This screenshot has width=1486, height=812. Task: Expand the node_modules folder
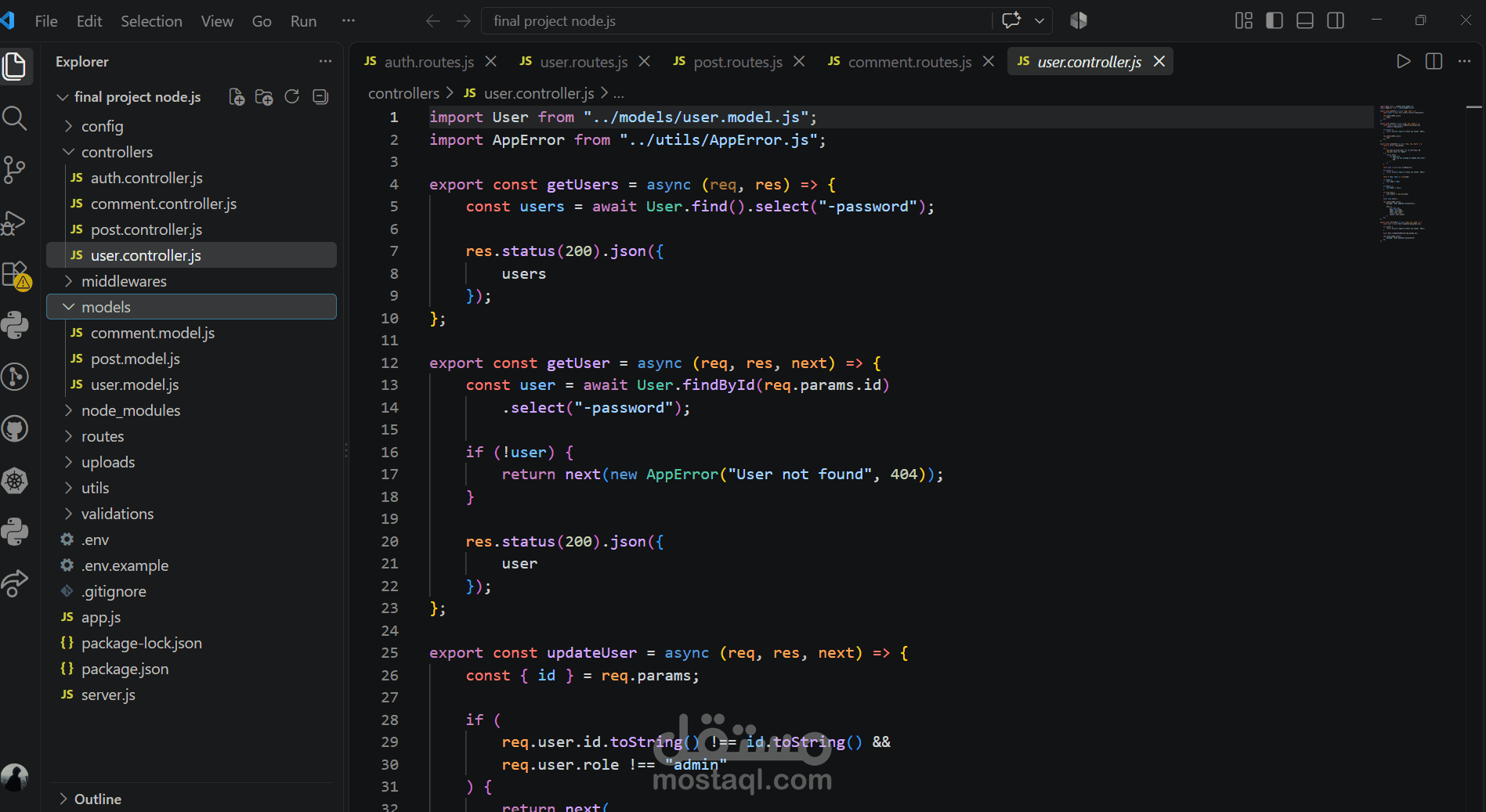(191, 410)
